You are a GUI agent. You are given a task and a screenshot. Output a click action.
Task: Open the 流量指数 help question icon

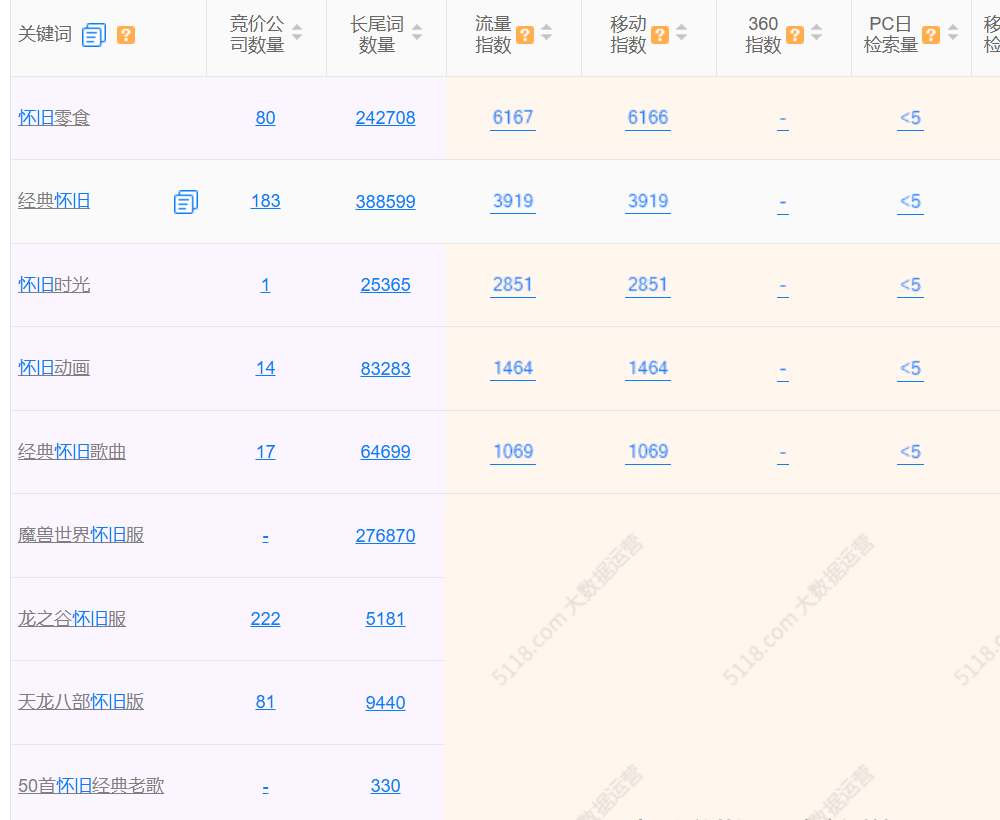[x=525, y=35]
